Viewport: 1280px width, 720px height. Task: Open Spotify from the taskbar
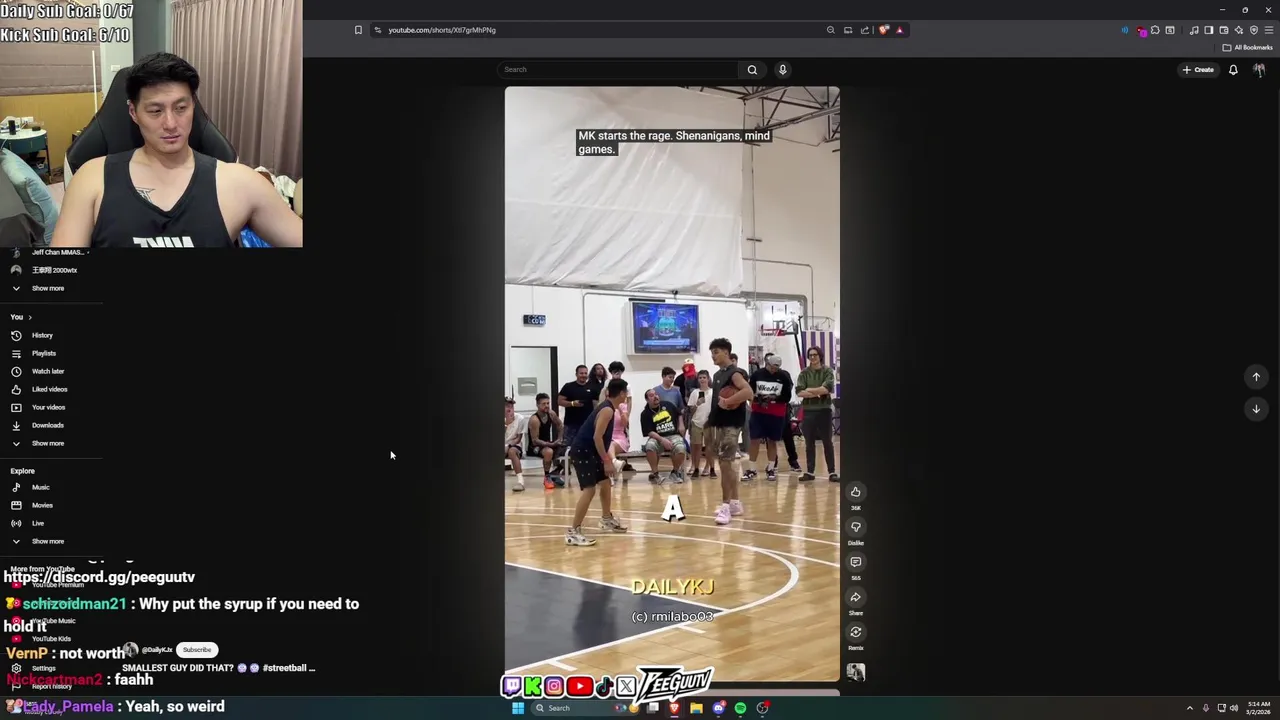[x=740, y=708]
